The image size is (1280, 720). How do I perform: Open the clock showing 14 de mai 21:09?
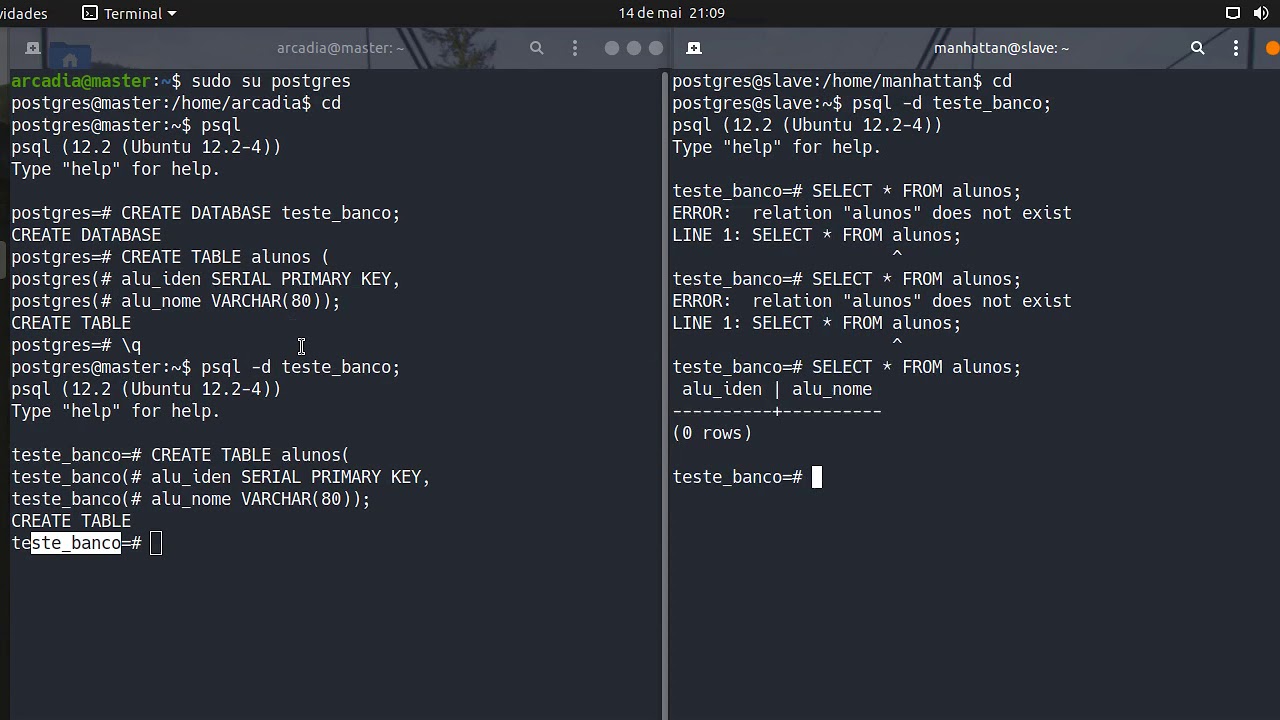coord(671,13)
